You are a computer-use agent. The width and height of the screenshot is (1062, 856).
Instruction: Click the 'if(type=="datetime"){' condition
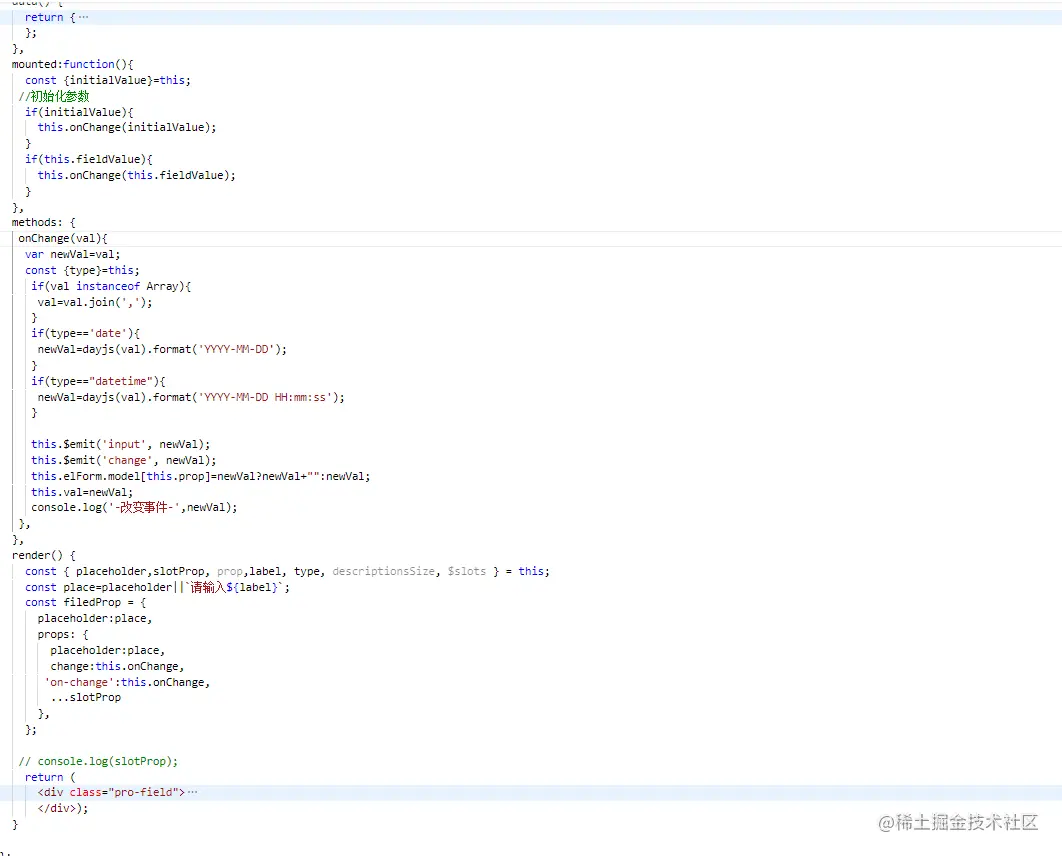click(98, 381)
